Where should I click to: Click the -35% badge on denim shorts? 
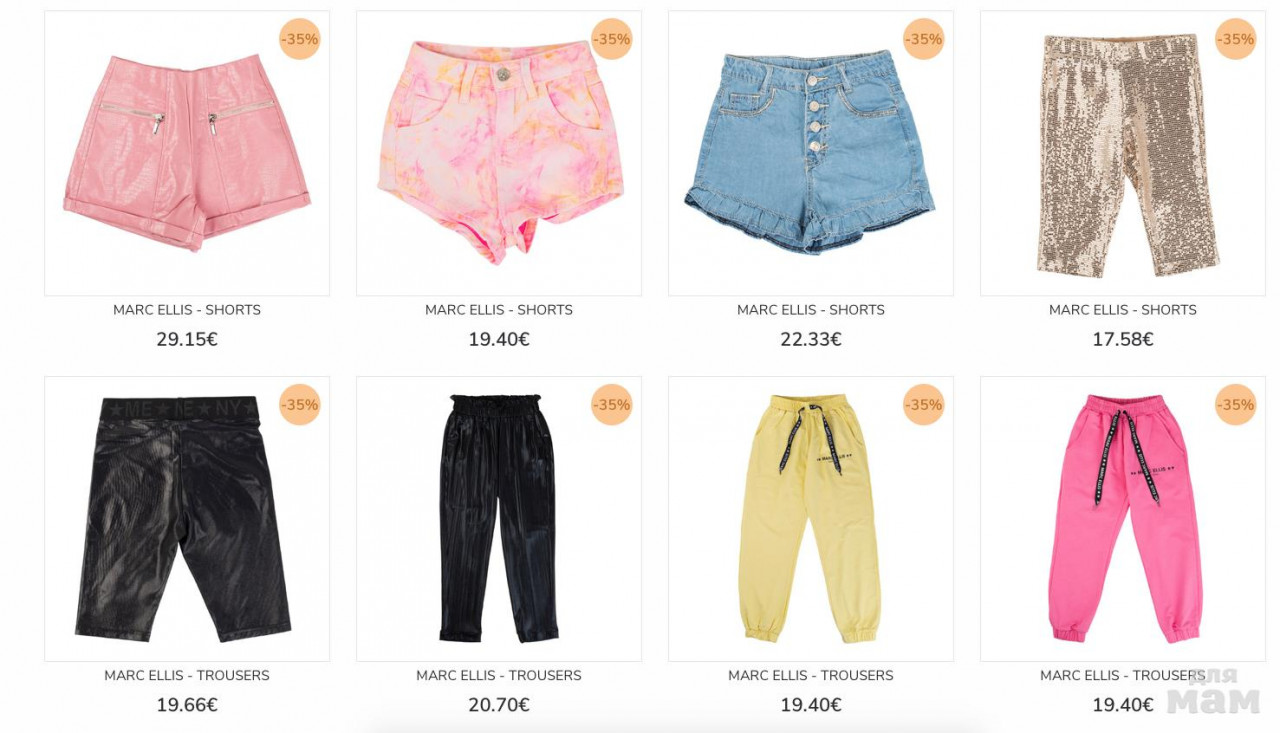pos(923,39)
